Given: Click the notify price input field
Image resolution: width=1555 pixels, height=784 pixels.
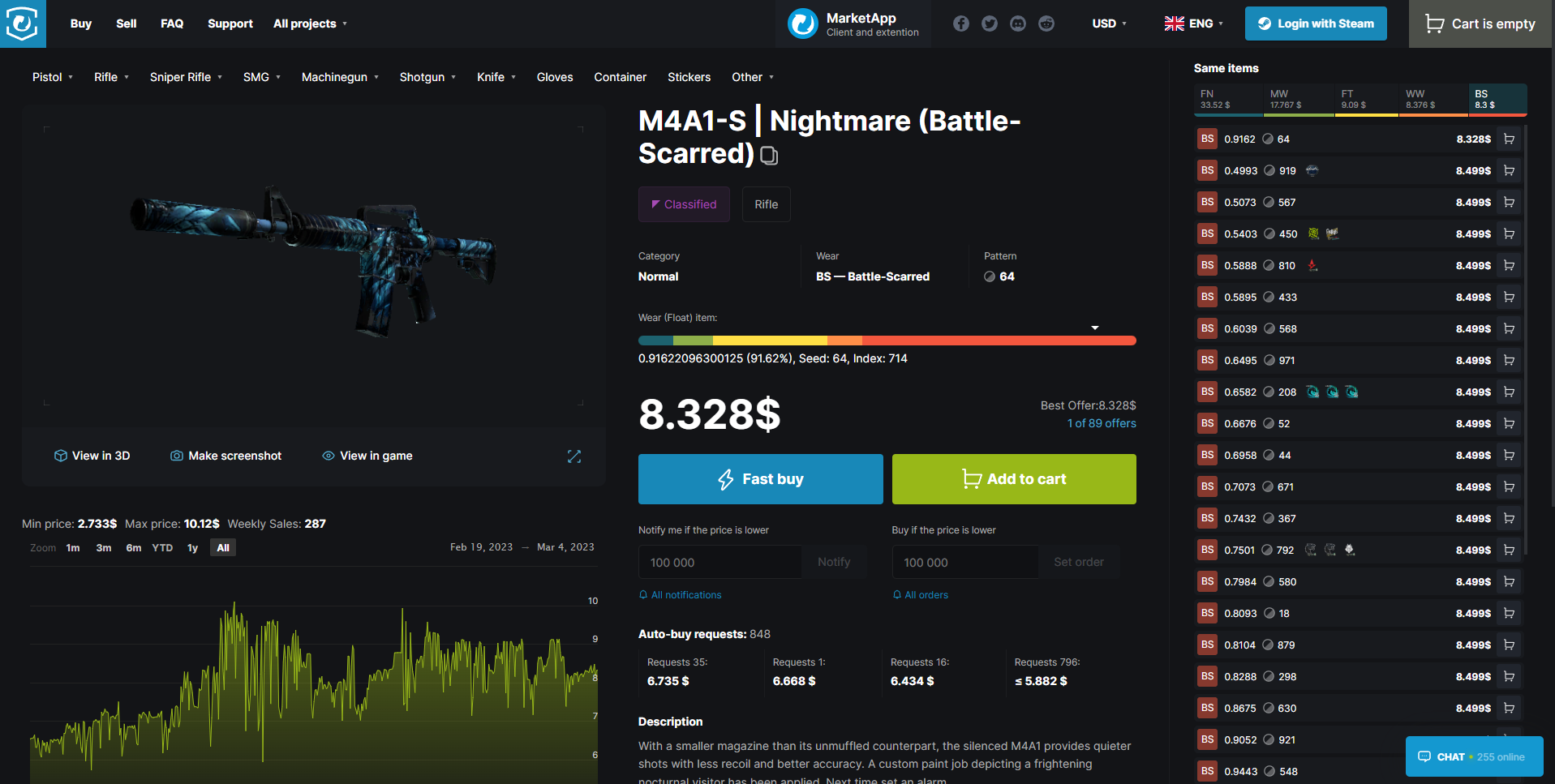Looking at the screenshot, I should point(720,562).
